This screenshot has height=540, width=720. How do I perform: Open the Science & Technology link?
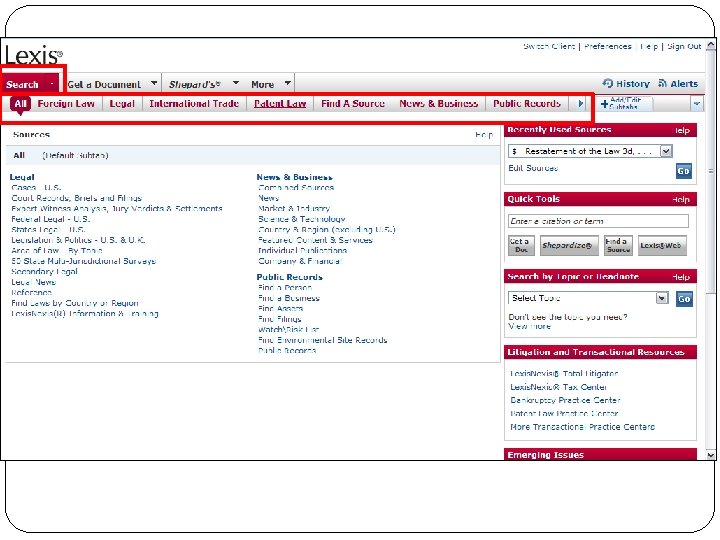(302, 219)
